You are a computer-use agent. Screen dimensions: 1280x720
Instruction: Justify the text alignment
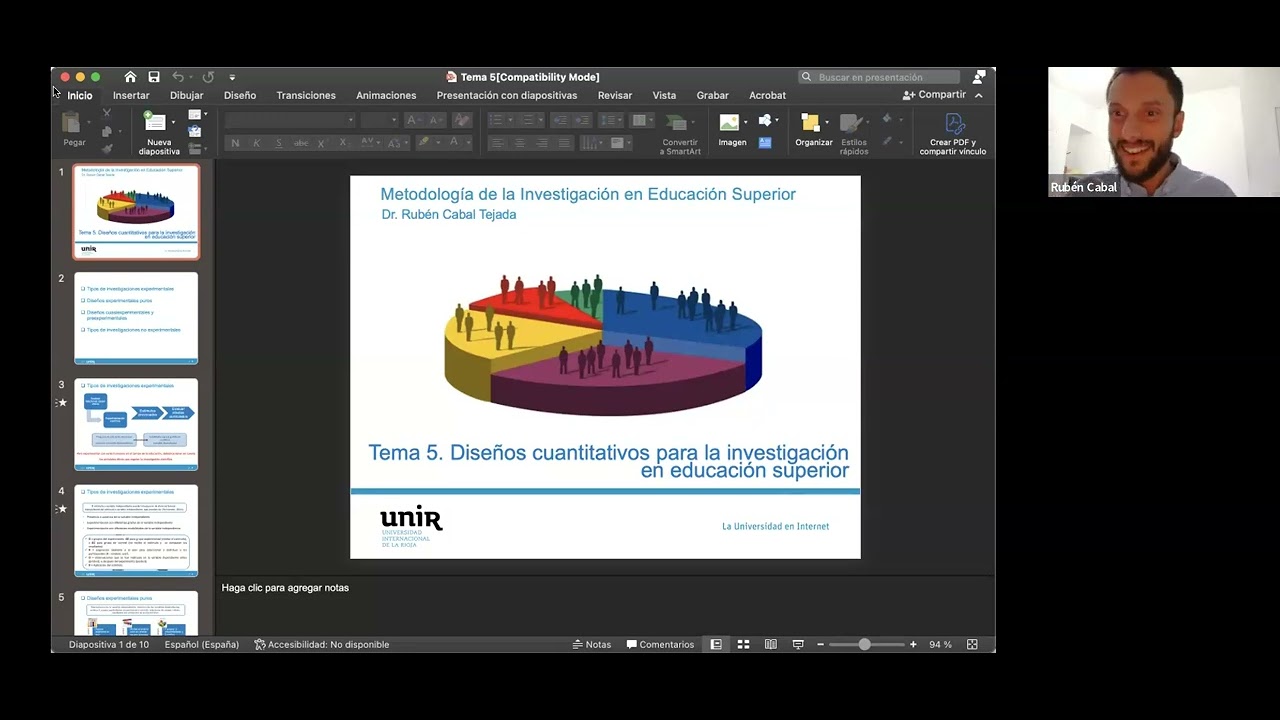564,143
